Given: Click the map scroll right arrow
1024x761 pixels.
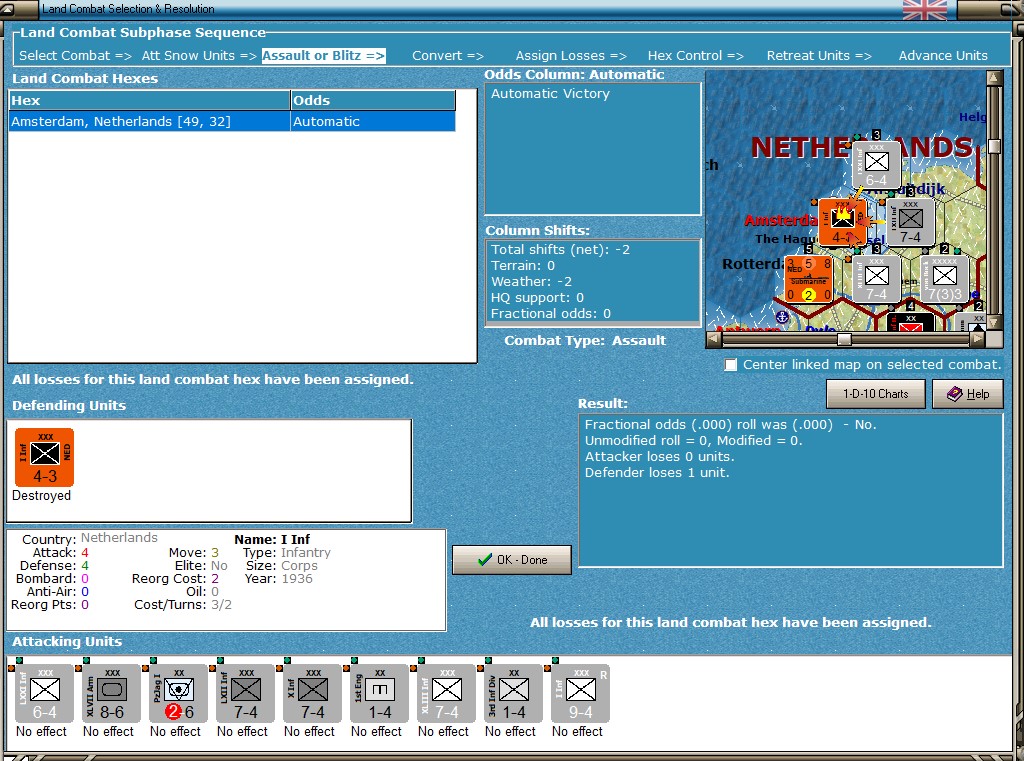Looking at the screenshot, I should pos(977,339).
